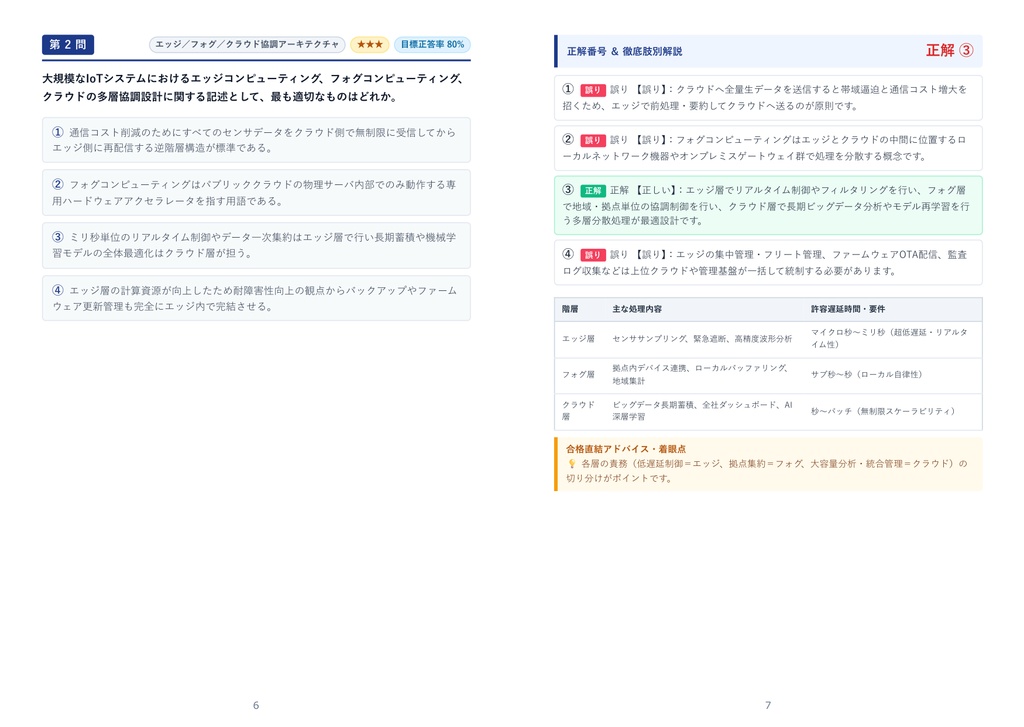The height and width of the screenshot is (727, 1024).
Task: Choose answer option starting エッジ層の計算資源が向上
Action: point(256,299)
